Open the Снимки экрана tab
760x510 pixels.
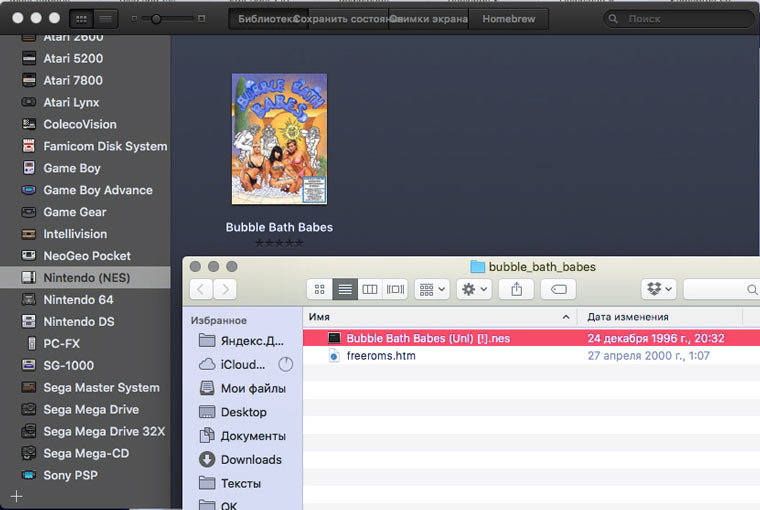(x=428, y=19)
